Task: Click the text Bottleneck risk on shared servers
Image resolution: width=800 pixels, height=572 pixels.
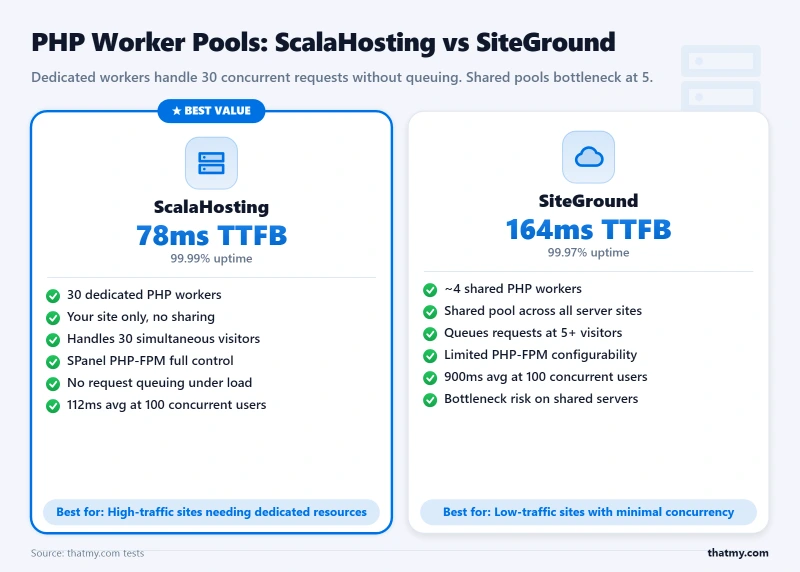Action: click(541, 399)
